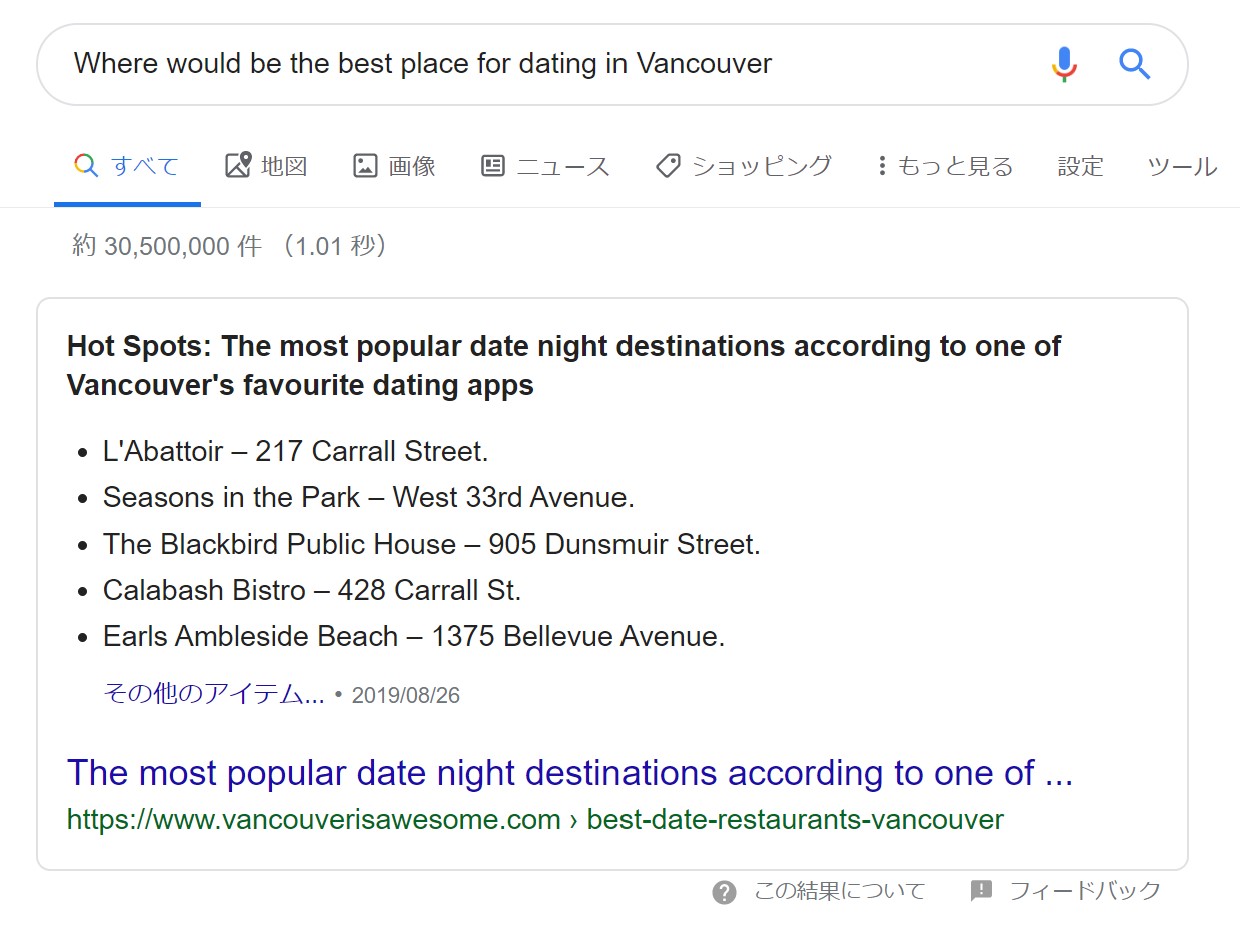Click the map pin icon for 地図

(237, 165)
